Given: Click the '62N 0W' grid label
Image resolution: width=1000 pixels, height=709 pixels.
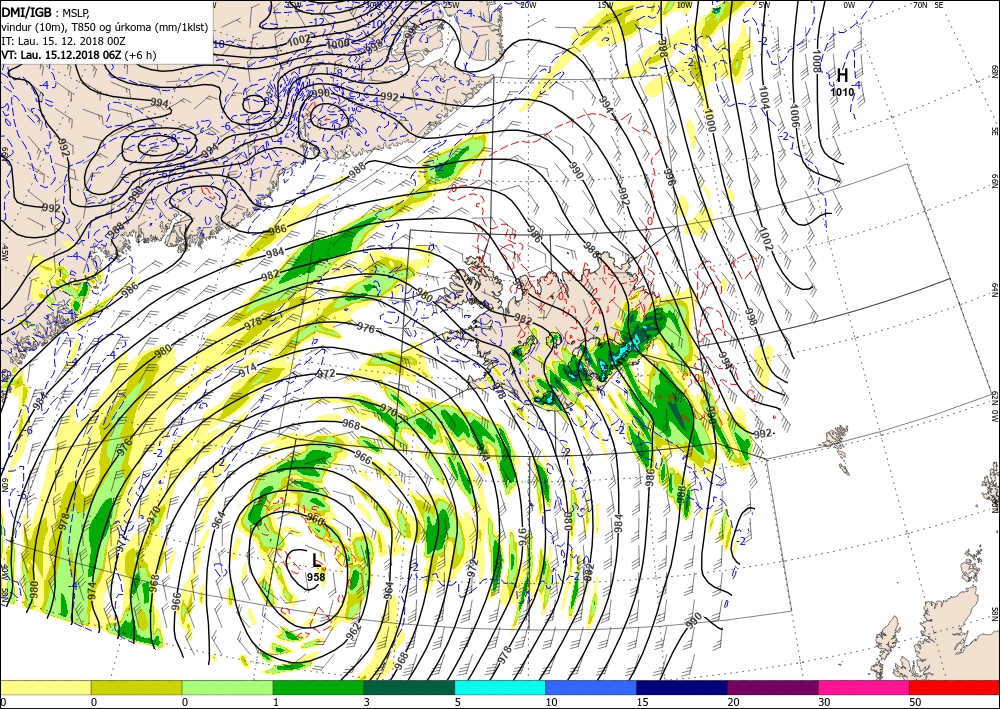Looking at the screenshot, I should coord(994,408).
